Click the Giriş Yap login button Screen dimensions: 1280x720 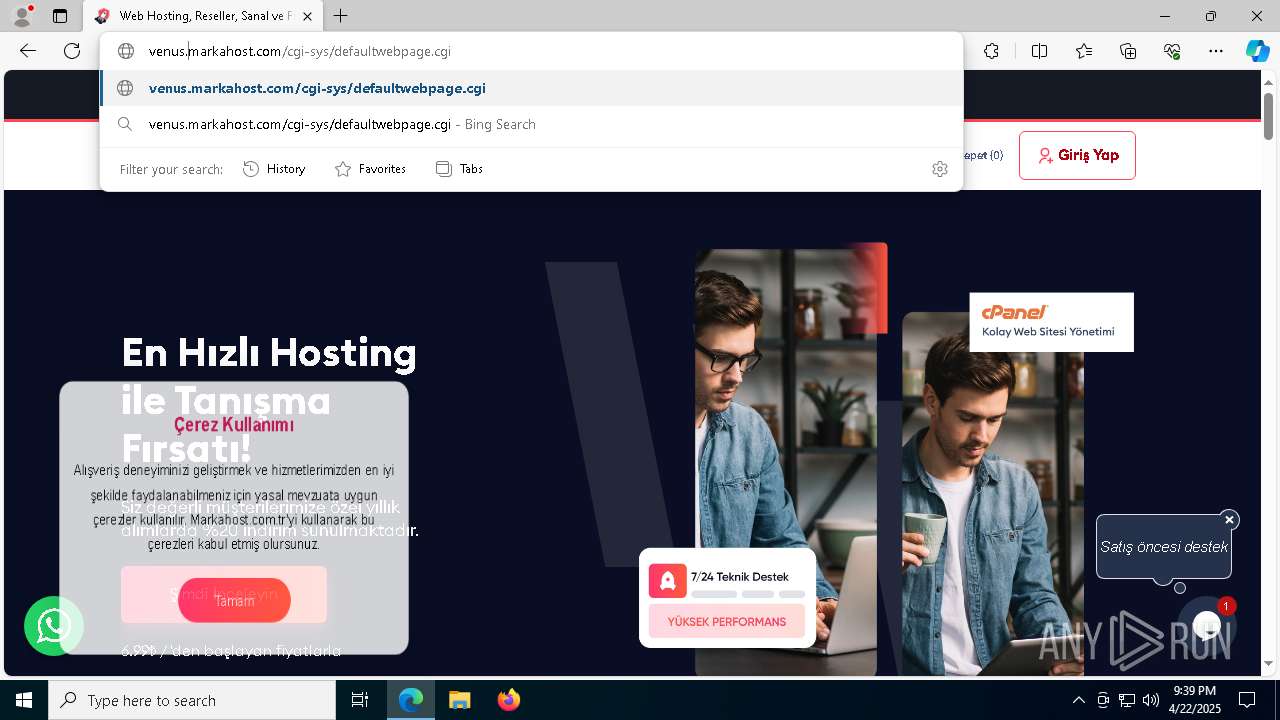click(x=1077, y=155)
